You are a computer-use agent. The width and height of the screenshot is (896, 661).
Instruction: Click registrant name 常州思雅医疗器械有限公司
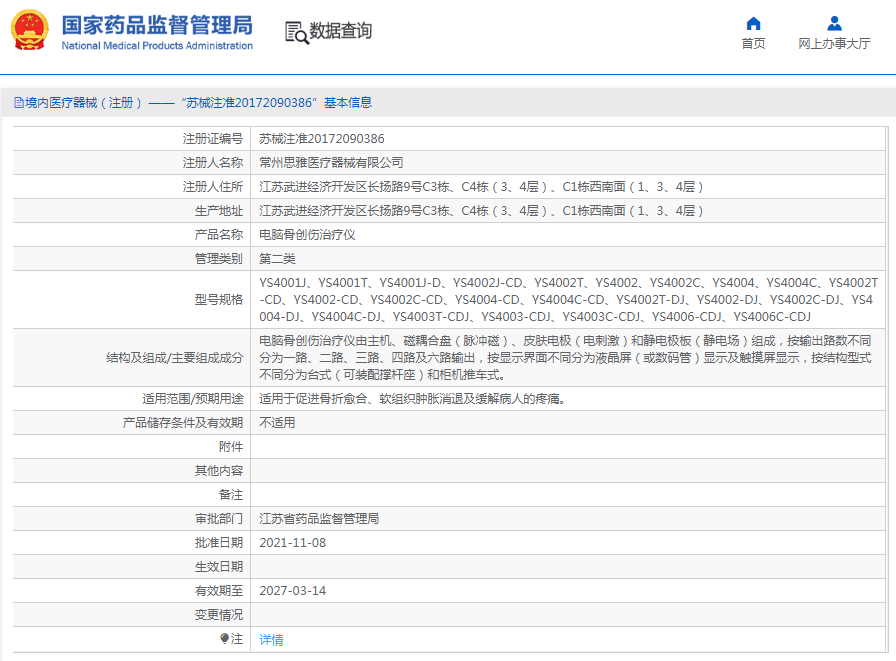pyautogui.click(x=331, y=163)
